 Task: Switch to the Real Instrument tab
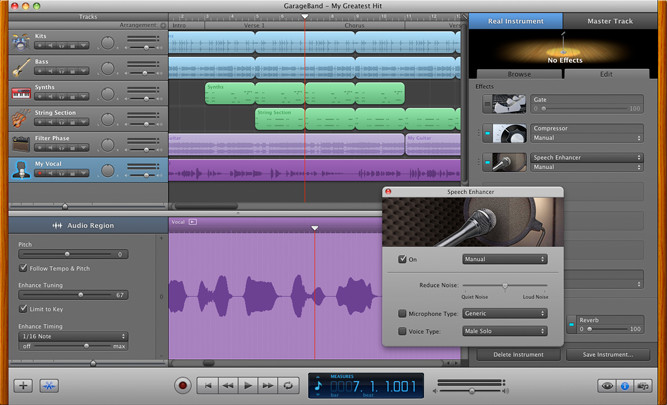[x=516, y=21]
